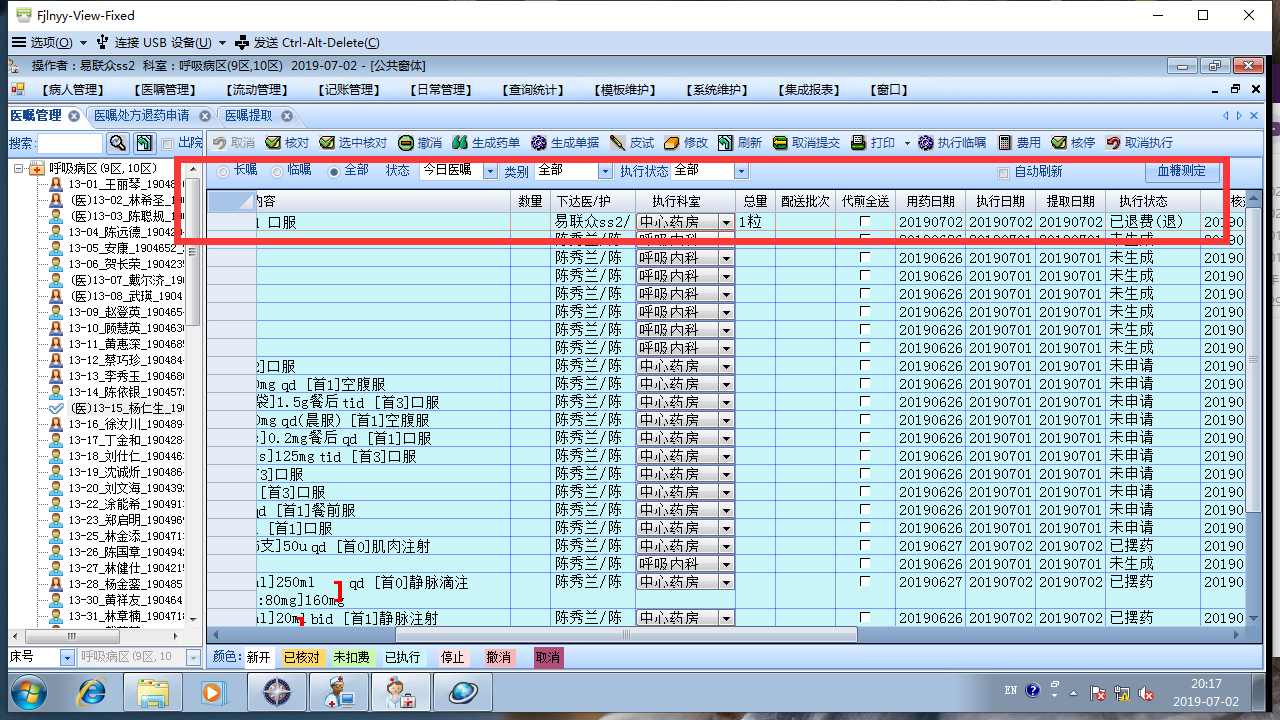This screenshot has height=720, width=1280.
Task: Collapse the 呼吸病区(9区,10区) tree node
Action: click(x=20, y=168)
